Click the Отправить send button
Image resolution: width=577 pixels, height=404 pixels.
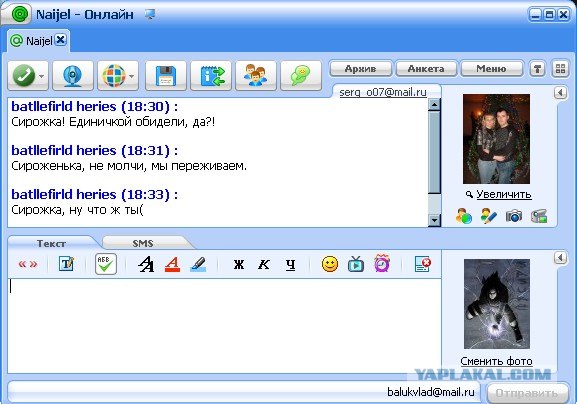click(x=527, y=393)
